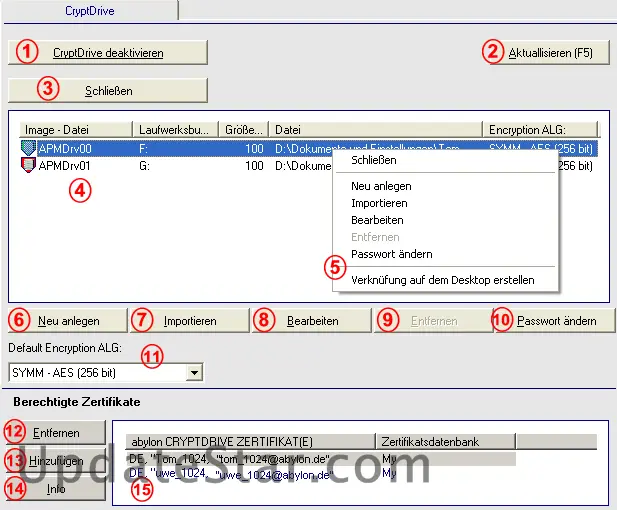The width and height of the screenshot is (617, 510).
Task: Select certificate tom_1024@abylon.de row
Action: (x=320, y=459)
